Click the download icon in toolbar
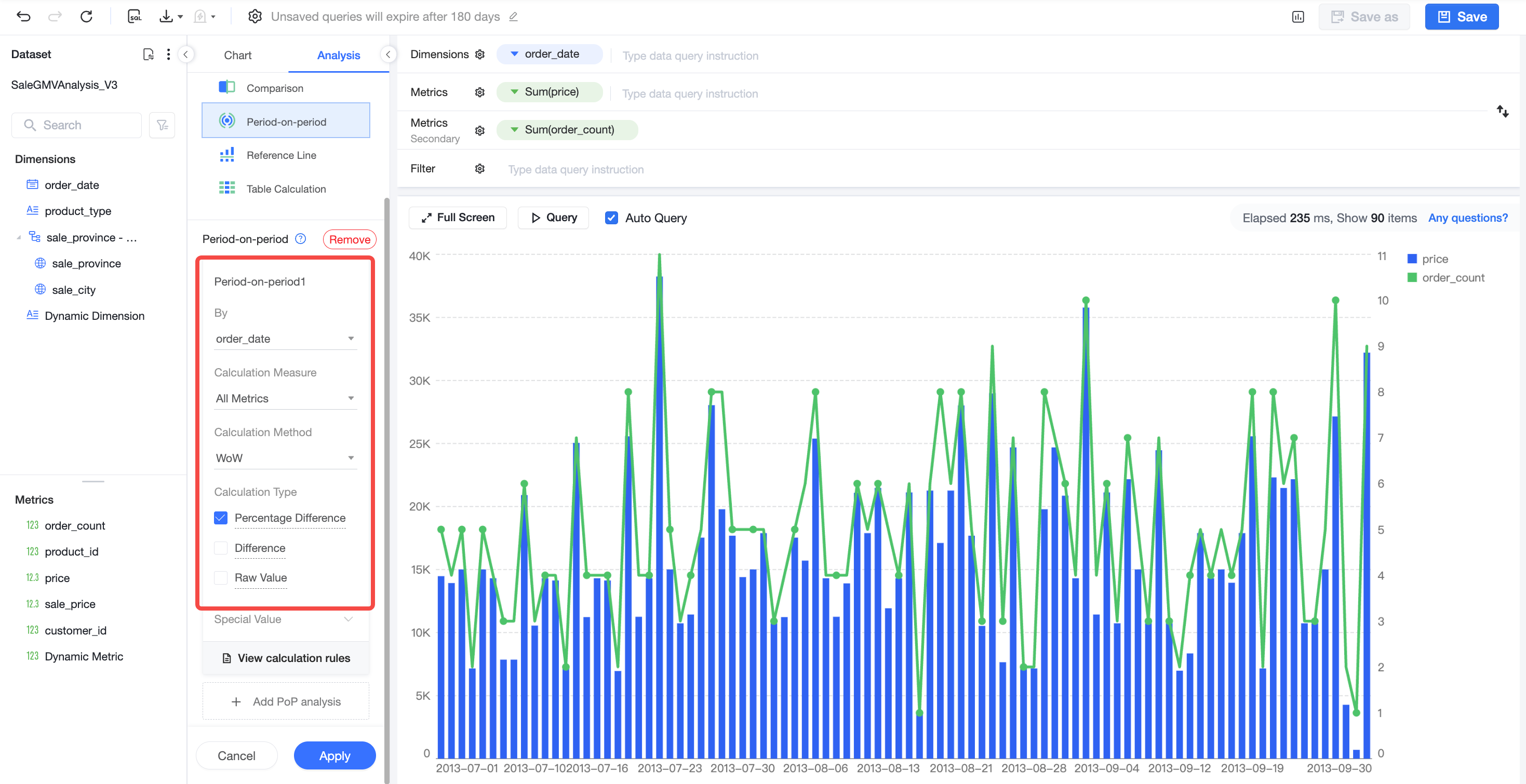The image size is (1526, 784). [166, 17]
